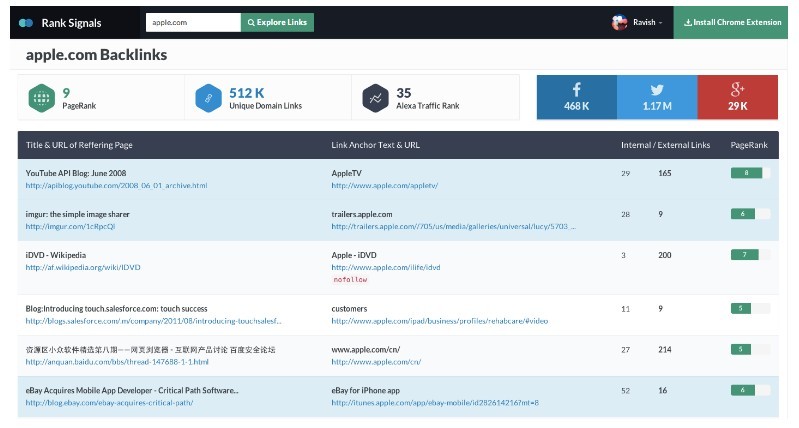Click the green PageRank globe hexagon icon

click(x=41, y=98)
